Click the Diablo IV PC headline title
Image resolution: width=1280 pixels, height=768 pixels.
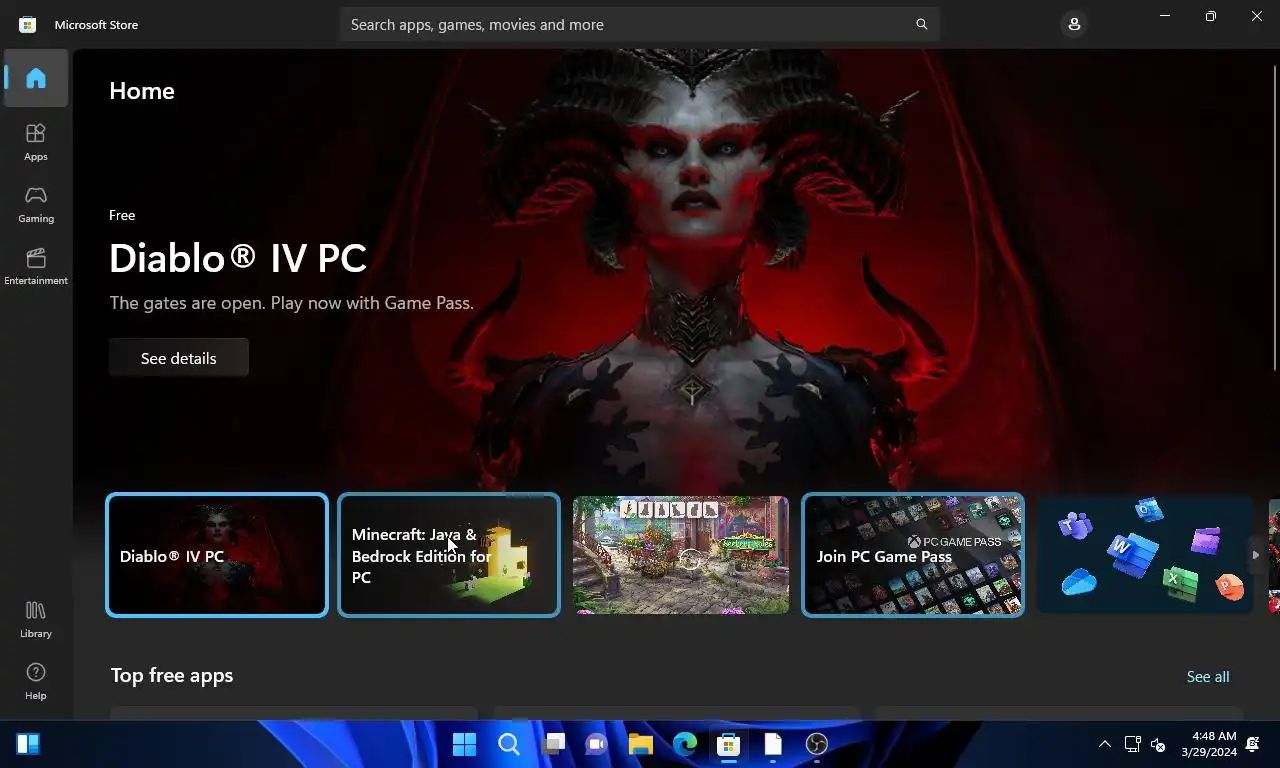click(x=238, y=258)
